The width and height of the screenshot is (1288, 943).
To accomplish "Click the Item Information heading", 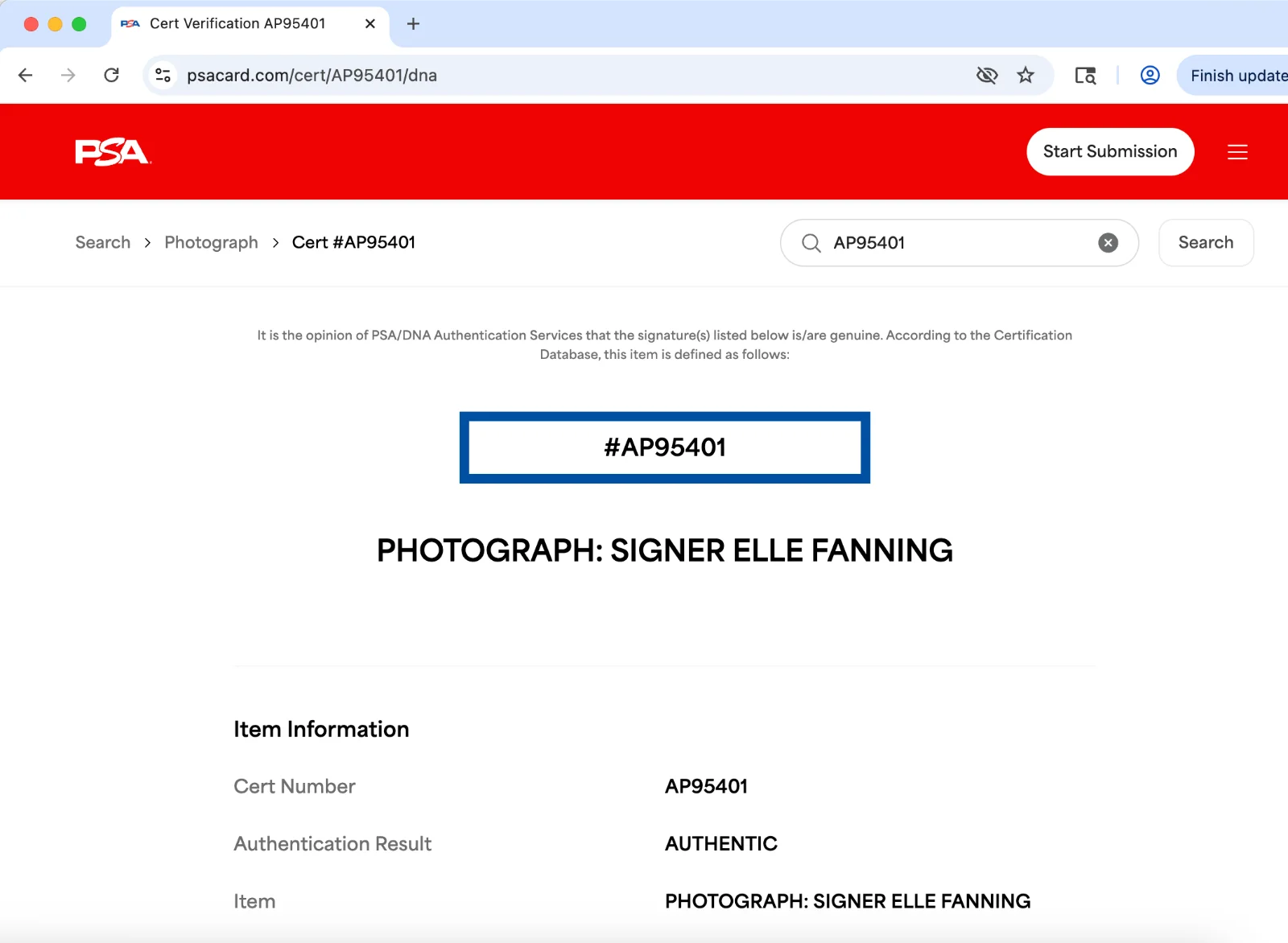I will tap(321, 729).
